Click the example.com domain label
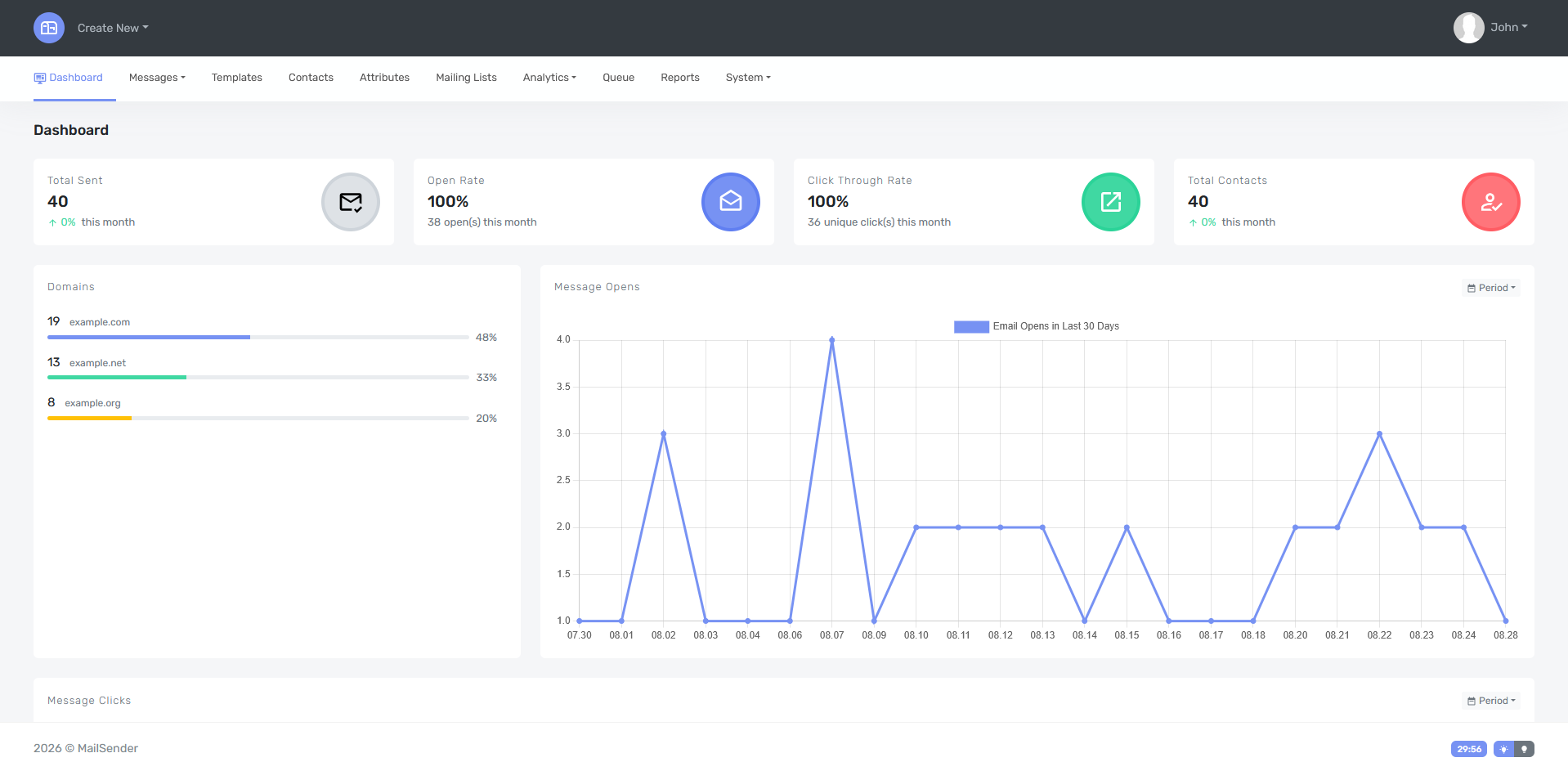 tap(100, 322)
